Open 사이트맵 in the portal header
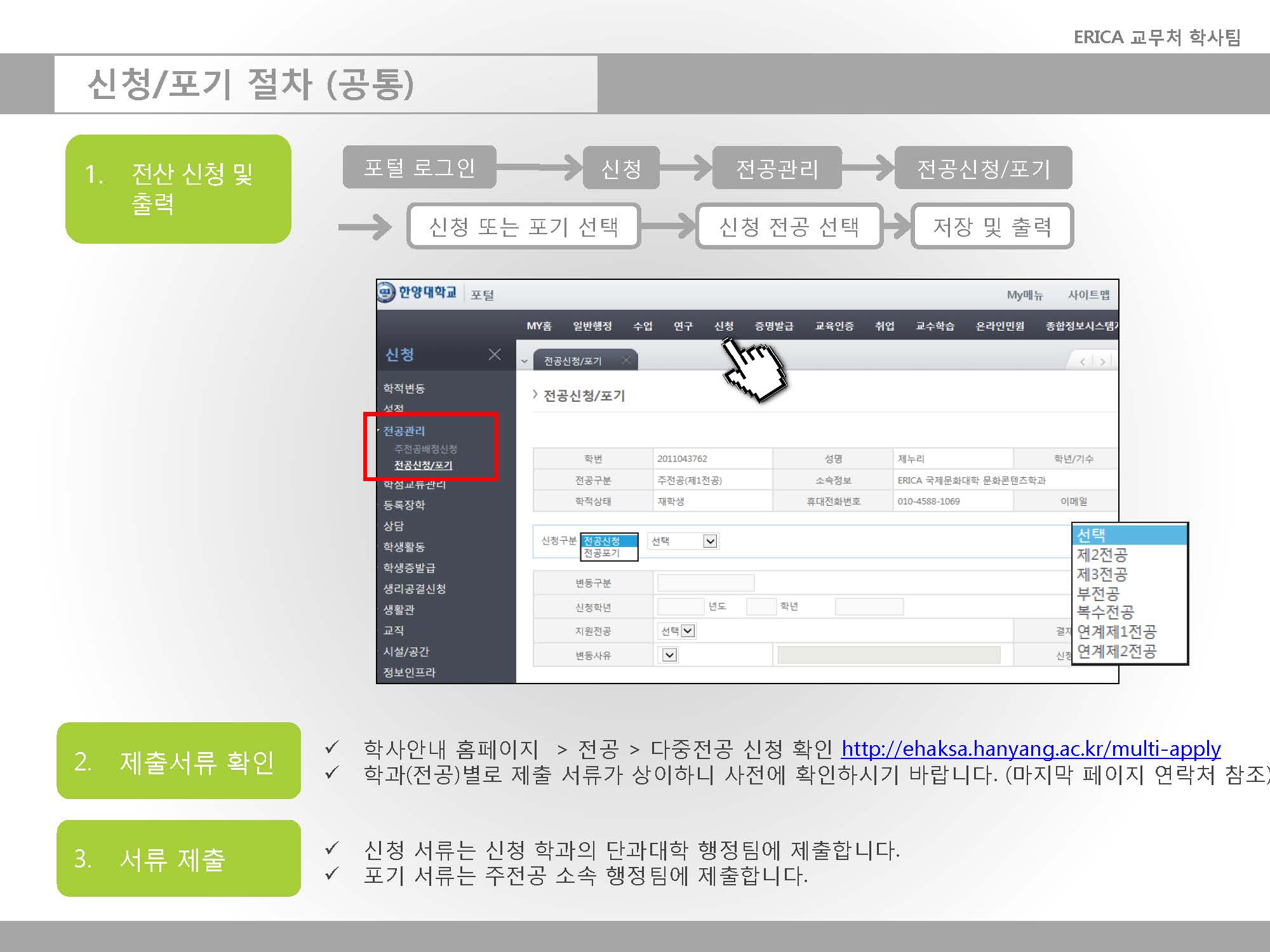 1088,295
